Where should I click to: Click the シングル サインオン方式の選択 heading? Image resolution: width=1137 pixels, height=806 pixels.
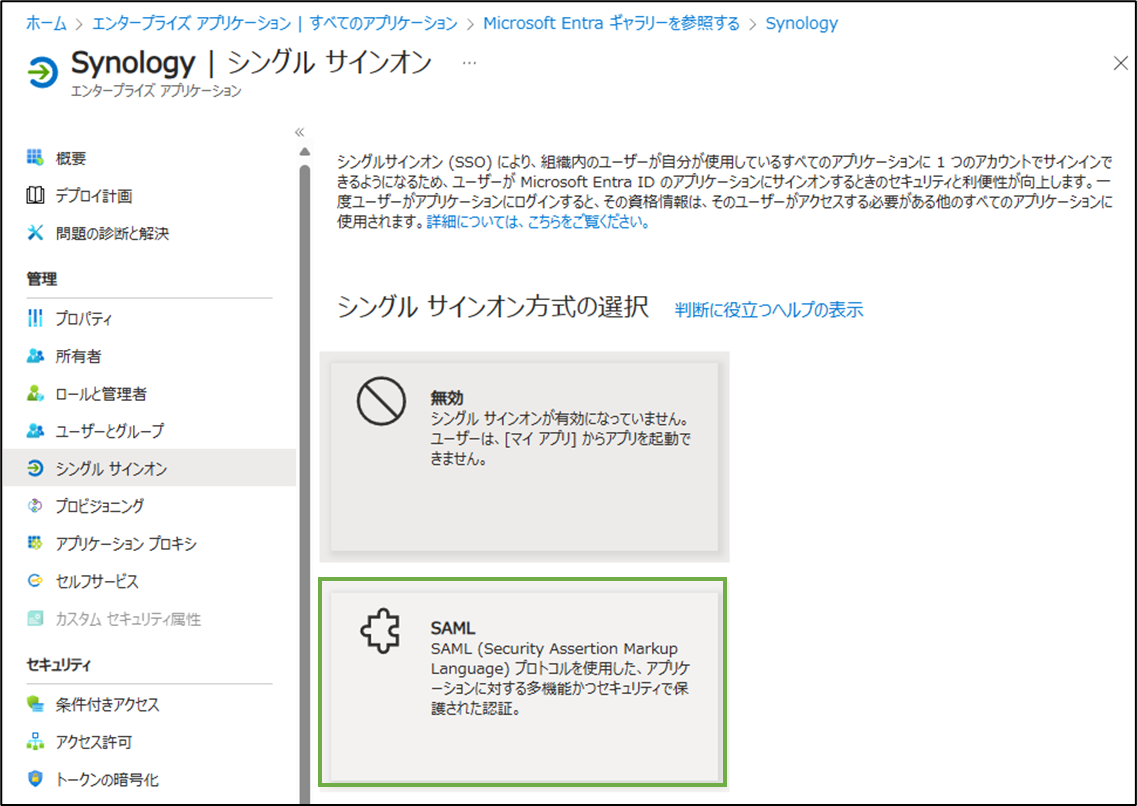coord(492,307)
